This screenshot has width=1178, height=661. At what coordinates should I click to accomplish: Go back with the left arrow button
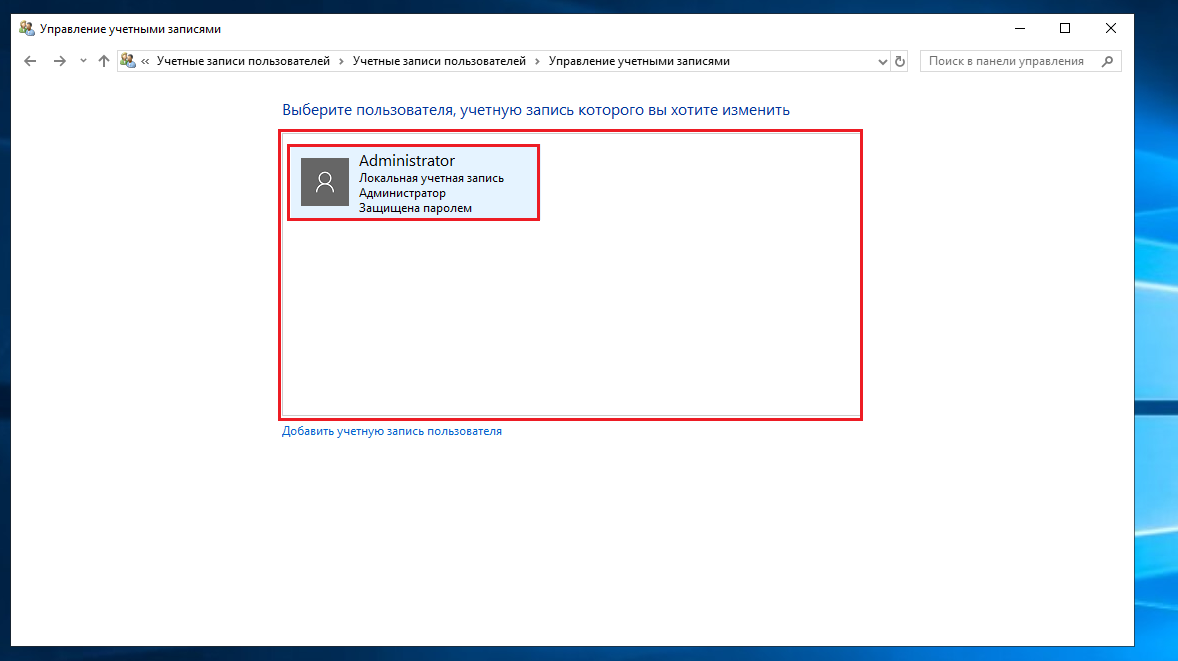pyautogui.click(x=30, y=61)
